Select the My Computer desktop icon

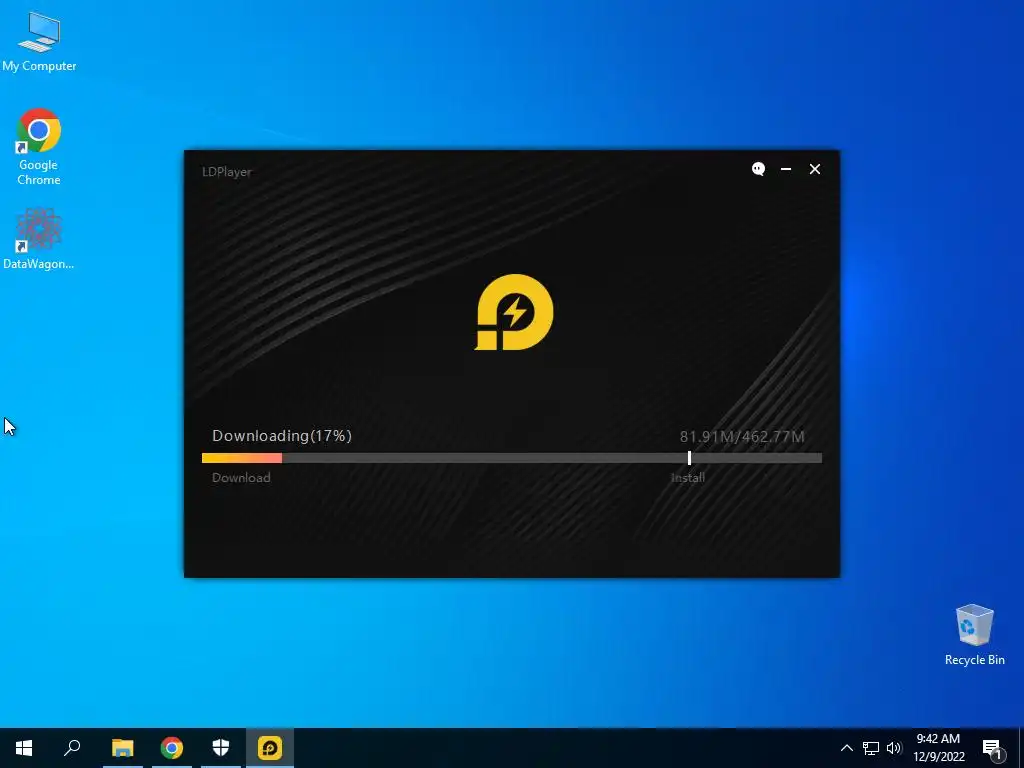pos(39,42)
